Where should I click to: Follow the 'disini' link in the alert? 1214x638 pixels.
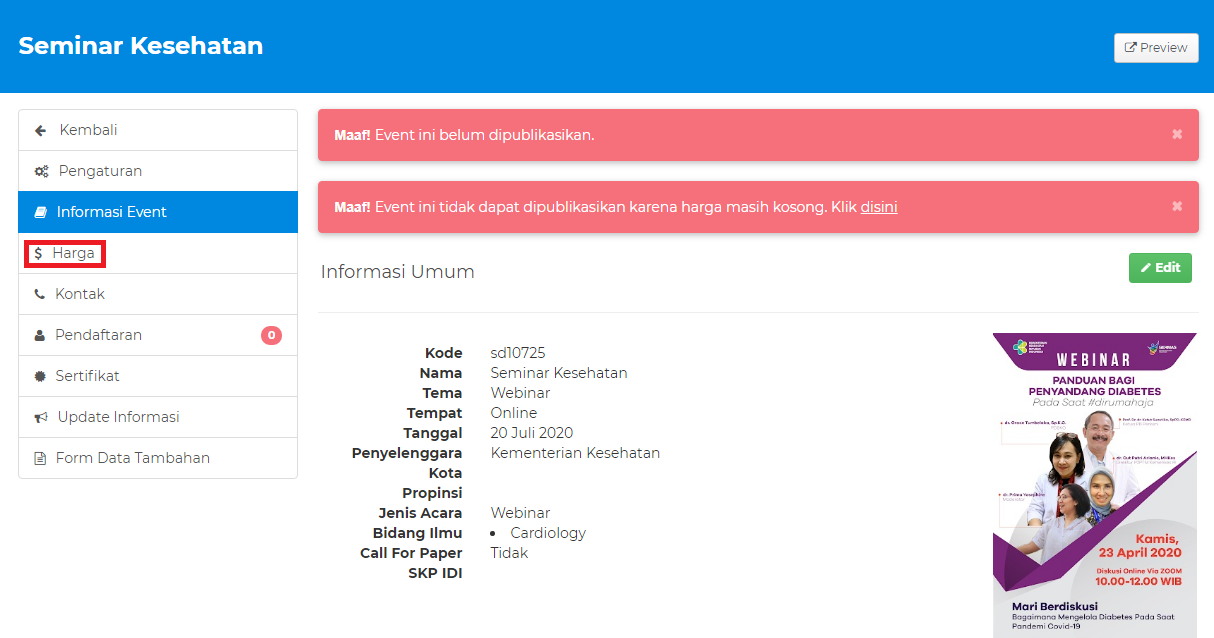[x=878, y=207]
